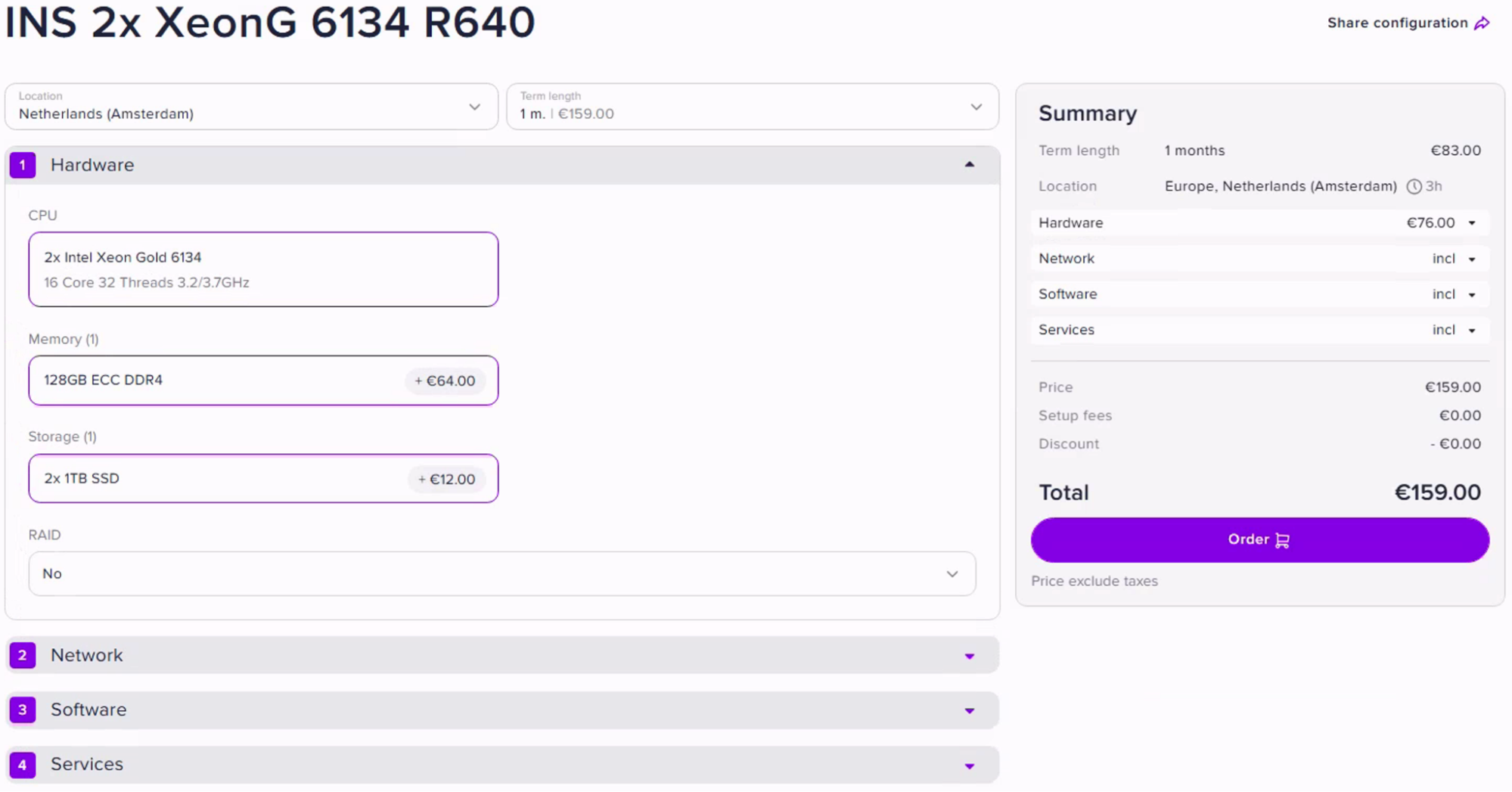Screen dimensions: 1512x792
Task: Expand the Software section arrow
Action: 969,710
